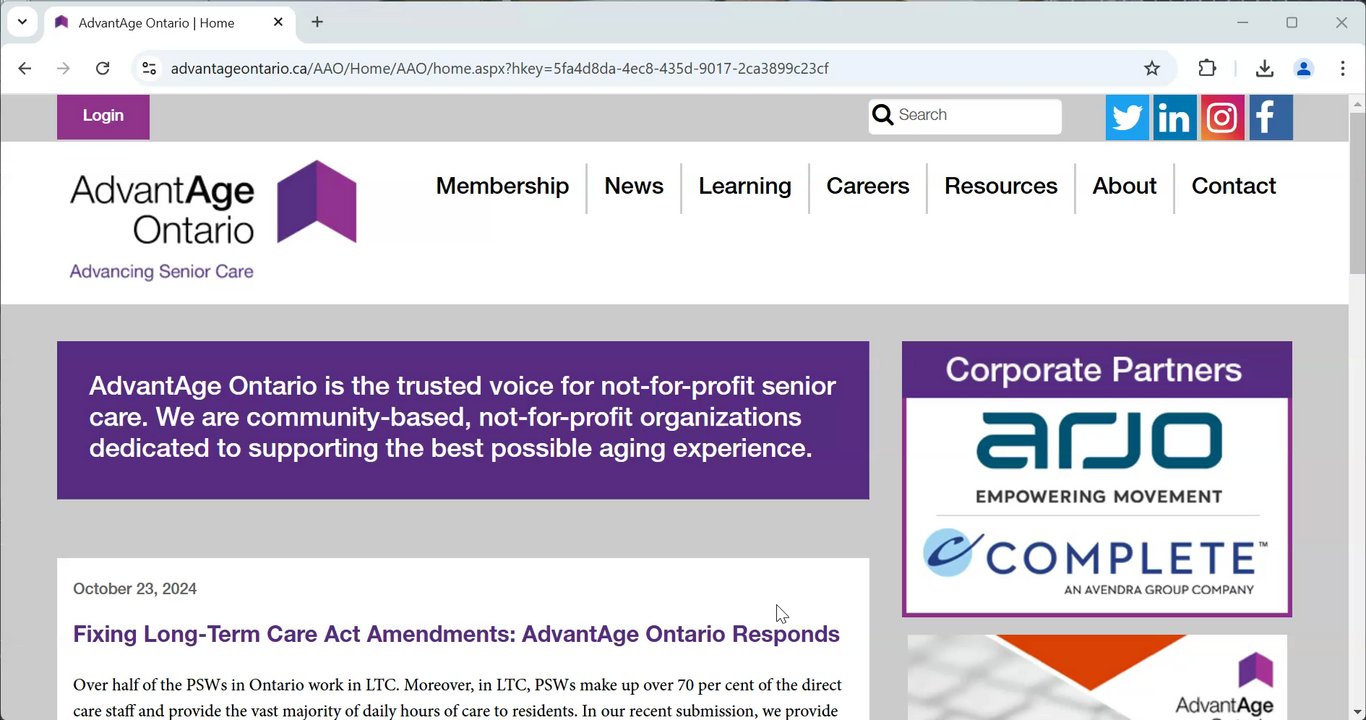This screenshot has height=720, width=1366.
Task: Reload the current page
Action: click(102, 68)
